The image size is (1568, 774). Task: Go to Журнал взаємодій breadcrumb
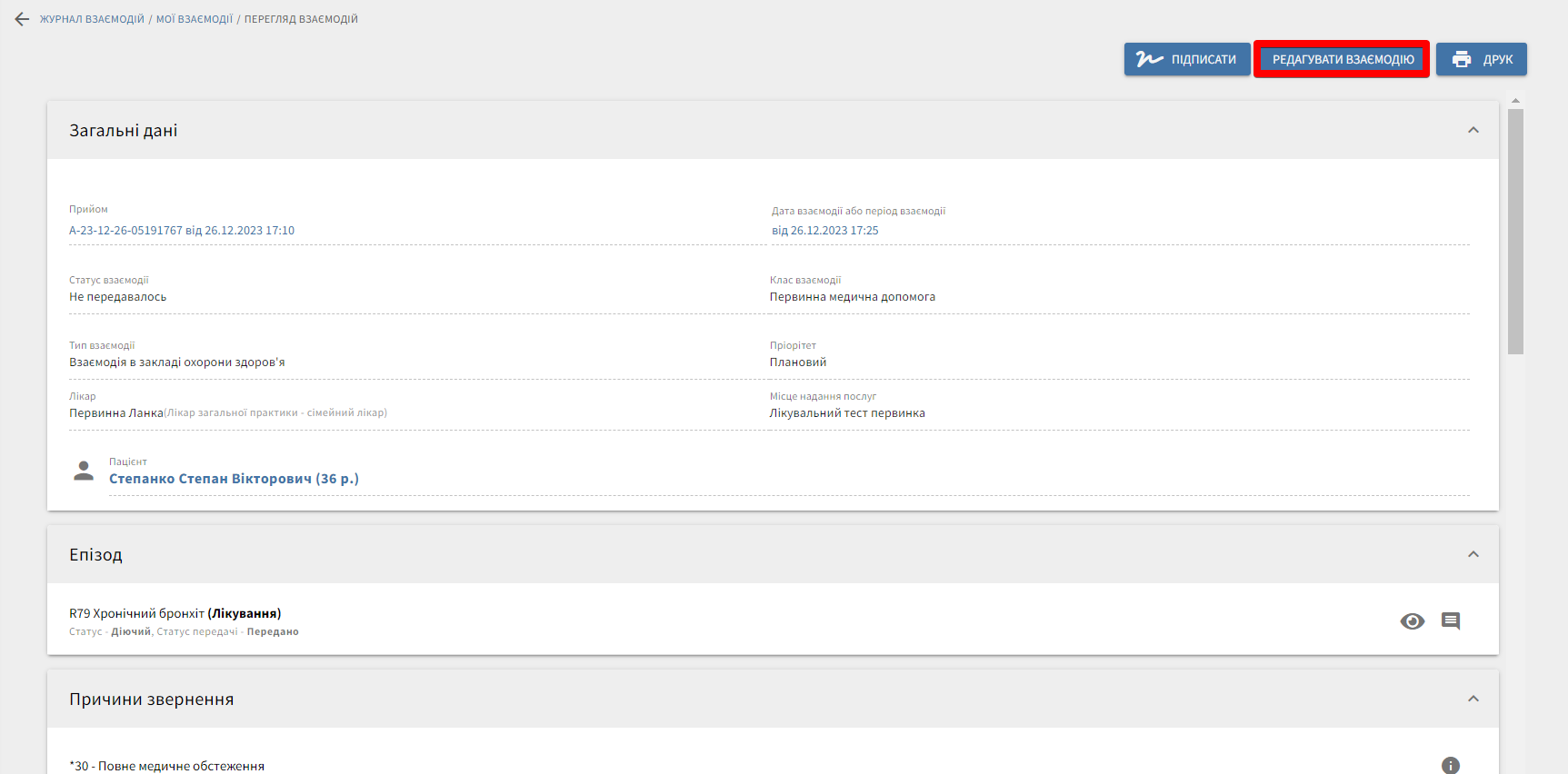tap(92, 19)
